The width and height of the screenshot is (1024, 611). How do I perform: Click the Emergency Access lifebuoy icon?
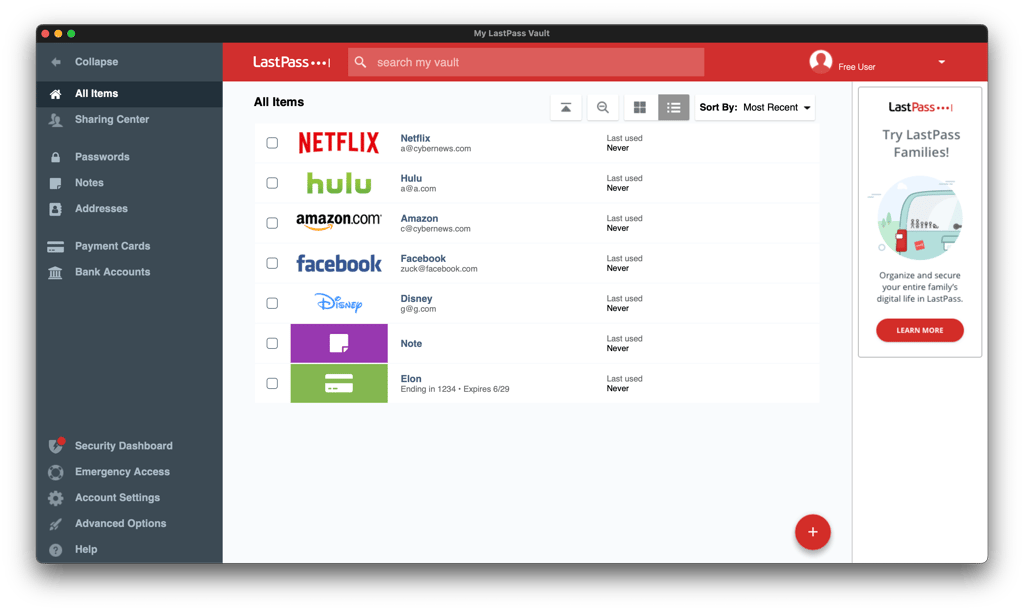[x=56, y=472]
